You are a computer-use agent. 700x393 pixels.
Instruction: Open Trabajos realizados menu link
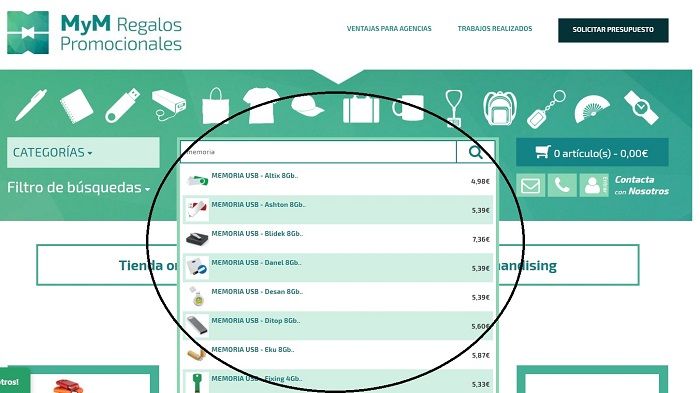(495, 29)
